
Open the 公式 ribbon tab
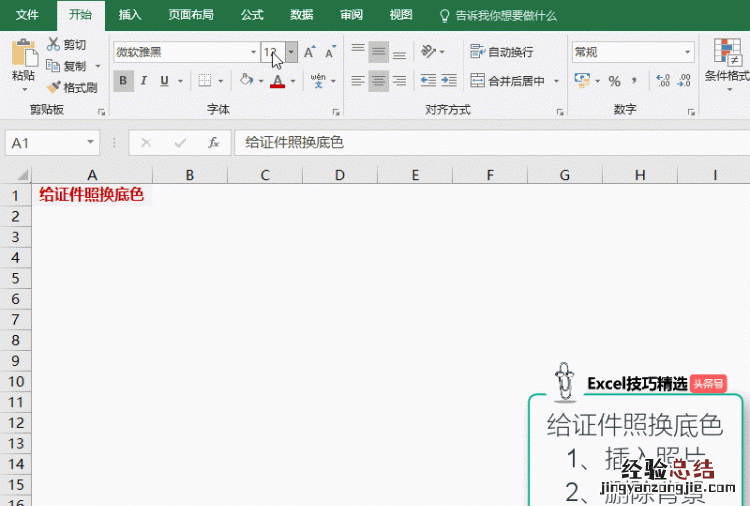[x=252, y=15]
